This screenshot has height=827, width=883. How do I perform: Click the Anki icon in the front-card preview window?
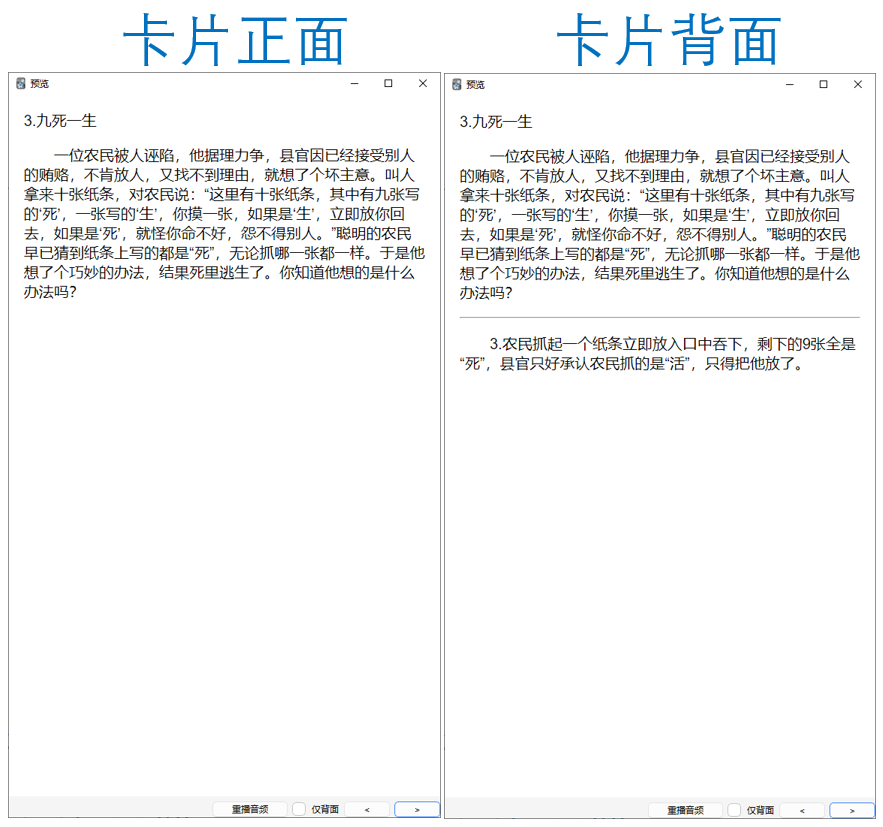click(21, 83)
